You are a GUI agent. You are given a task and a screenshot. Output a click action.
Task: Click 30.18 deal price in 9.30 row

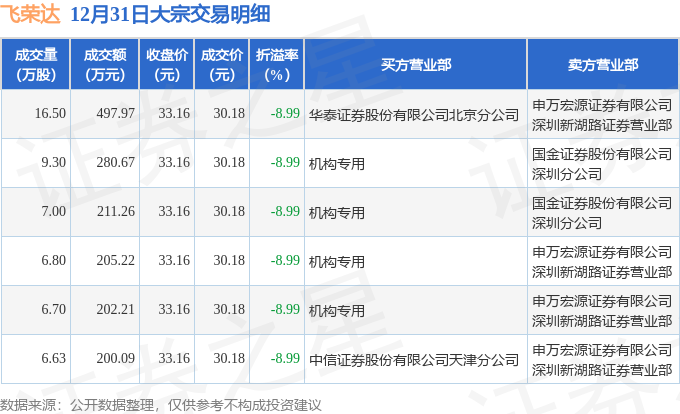coord(229,163)
